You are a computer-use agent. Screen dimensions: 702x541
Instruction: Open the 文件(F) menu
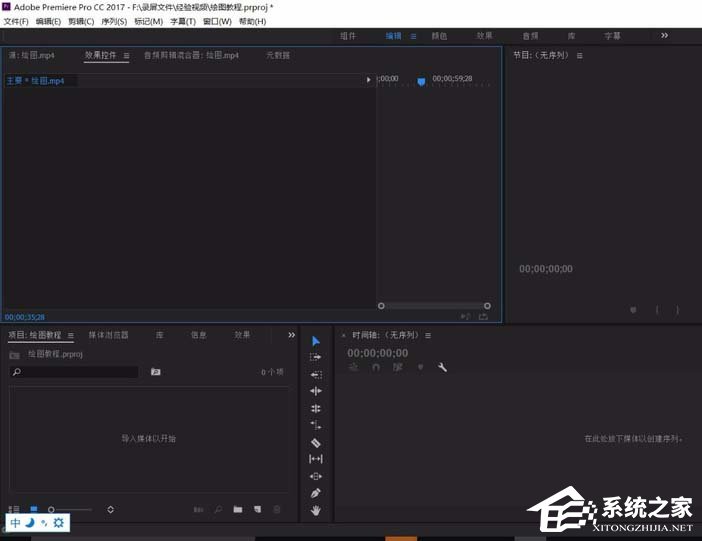click(16, 21)
